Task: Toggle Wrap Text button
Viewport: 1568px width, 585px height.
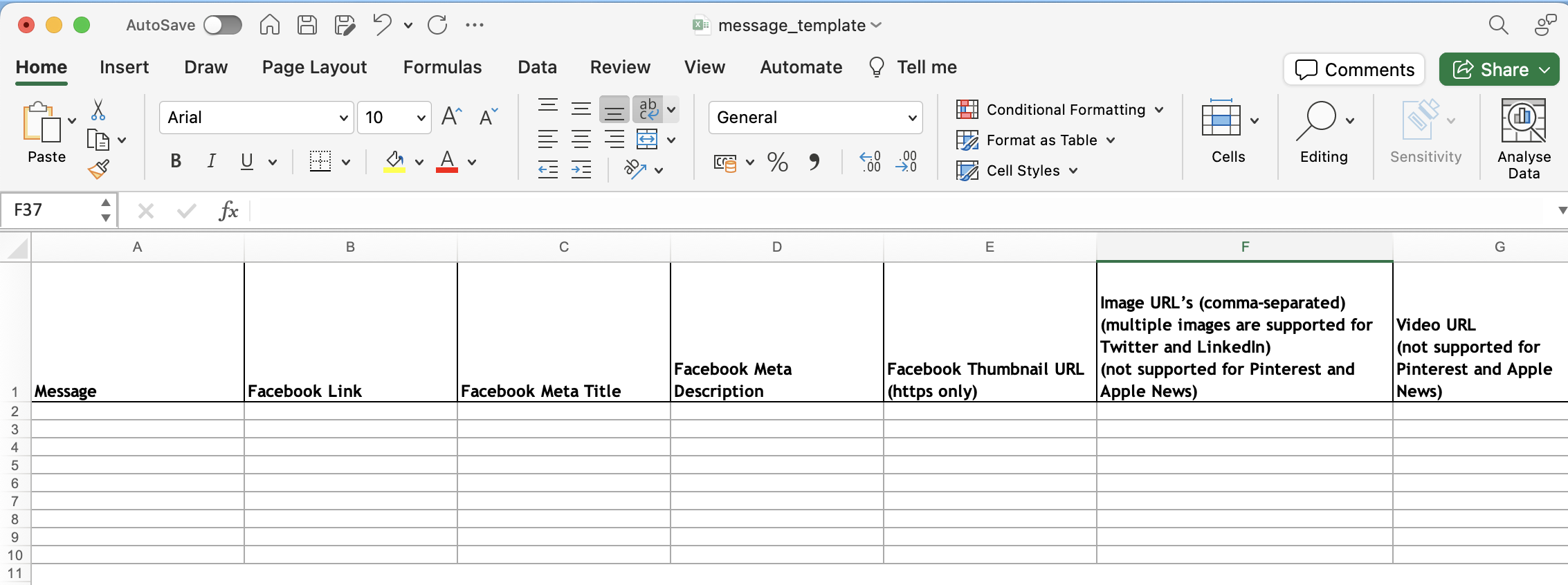Action: [x=648, y=109]
